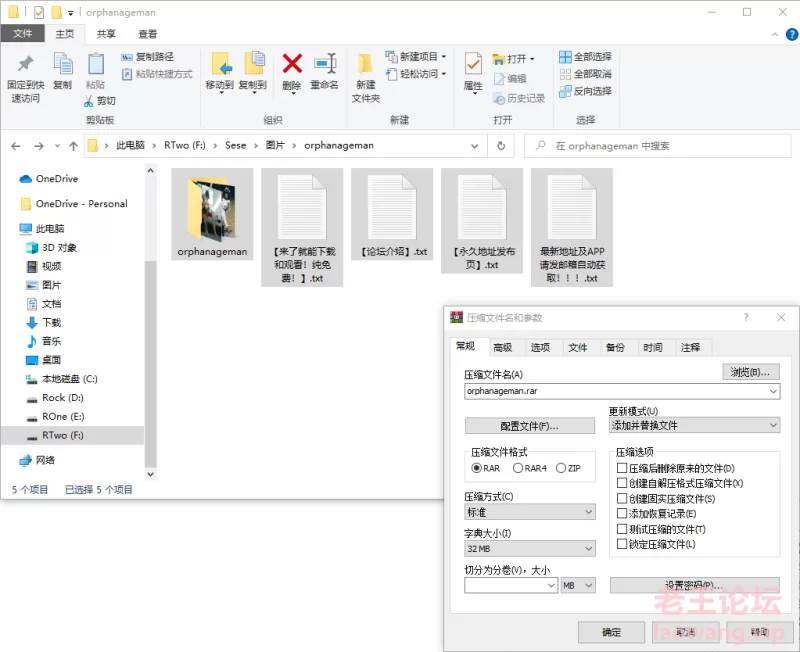The image size is (800, 652).
Task: Check test archived files (测试压缩的文件)
Action: 622,529
